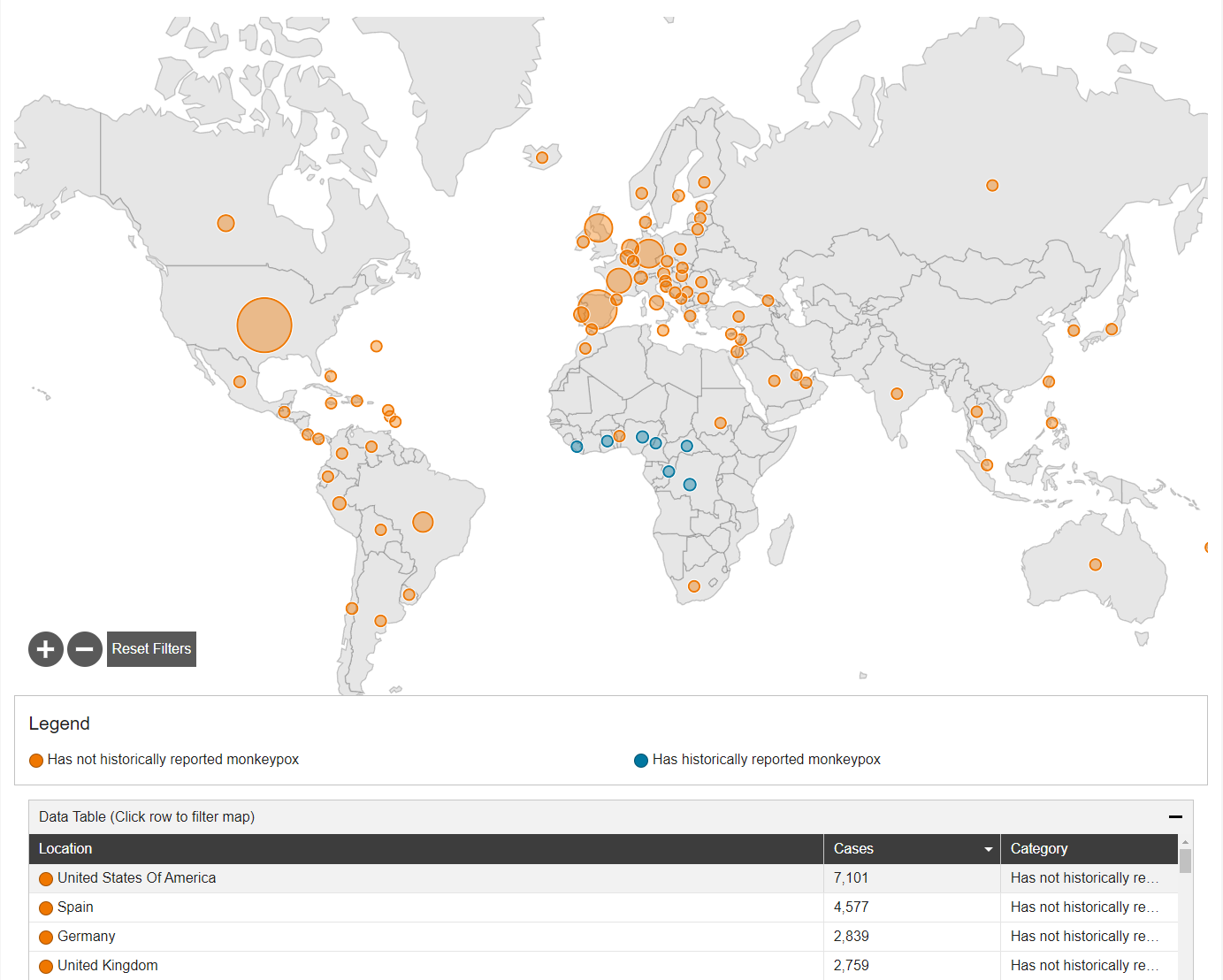Click Category cell in Germany row
The image size is (1223, 980).
(x=1089, y=937)
